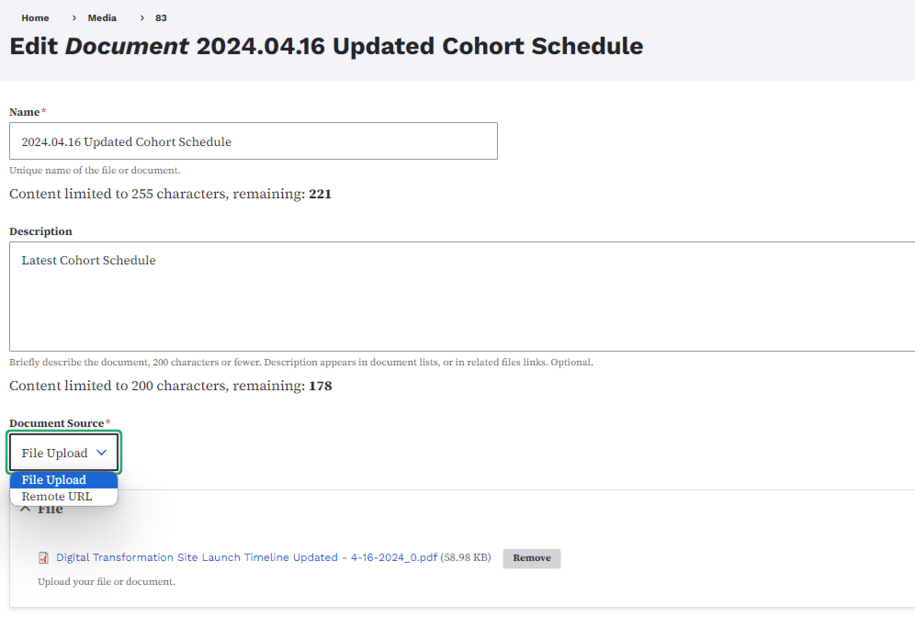Open the Digital Transformation Site Launch PDF
The height and width of the screenshot is (628, 915).
coord(246,558)
